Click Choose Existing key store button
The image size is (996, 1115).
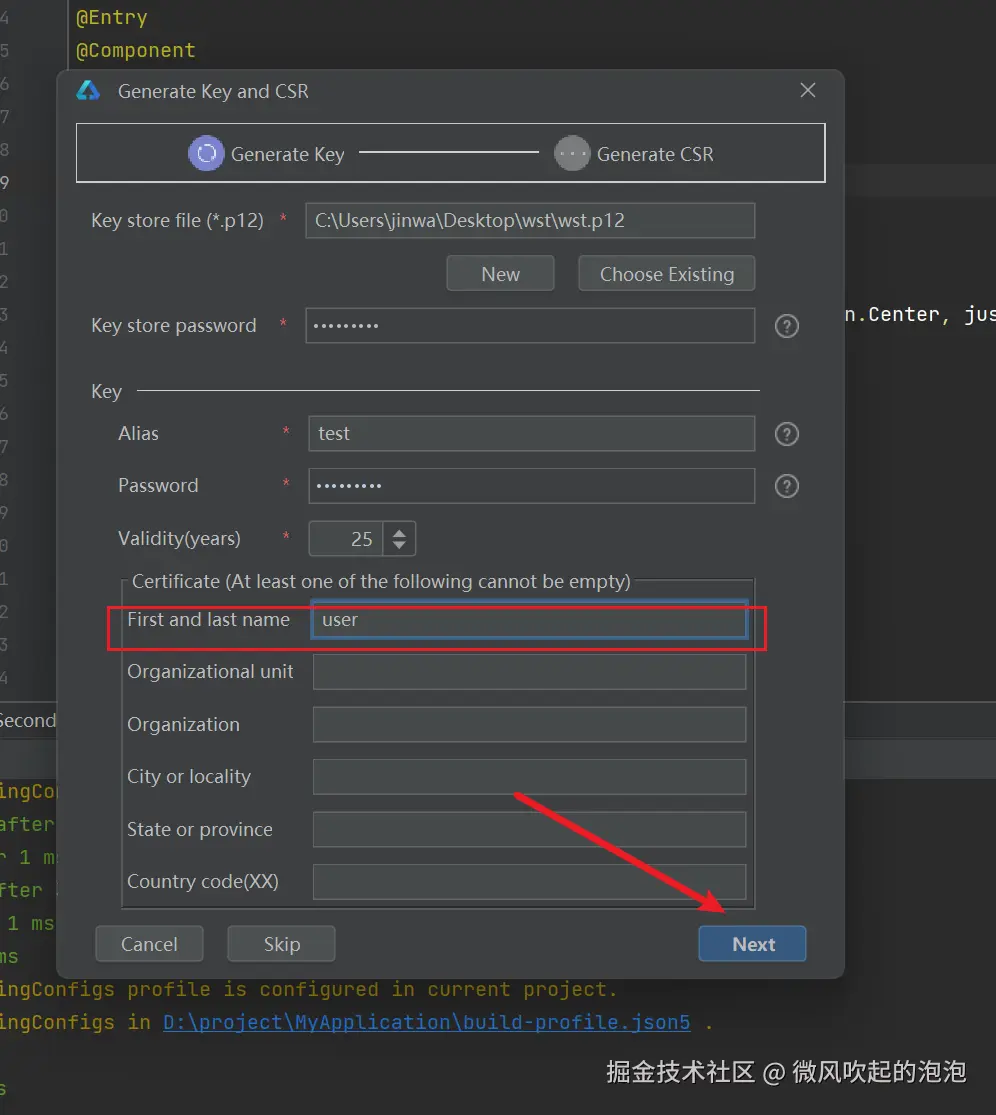pos(667,274)
